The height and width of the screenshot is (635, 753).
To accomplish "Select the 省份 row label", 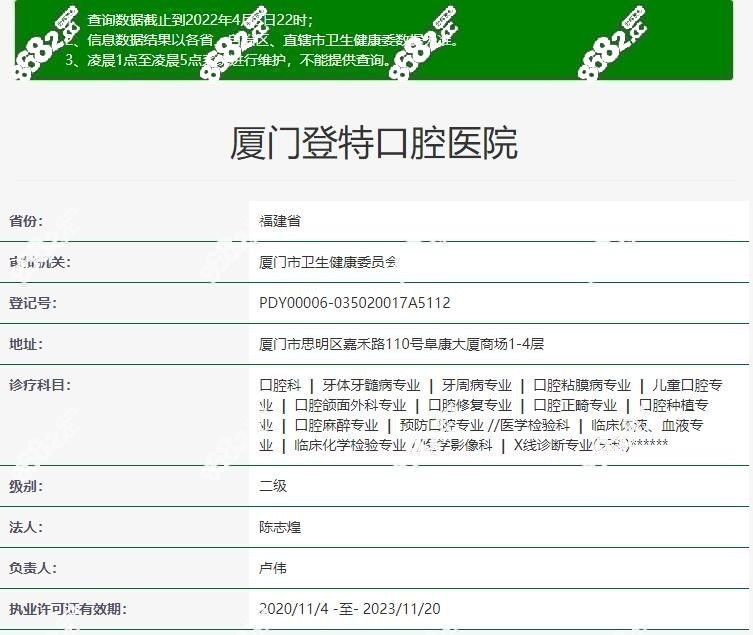I will pos(26,221).
